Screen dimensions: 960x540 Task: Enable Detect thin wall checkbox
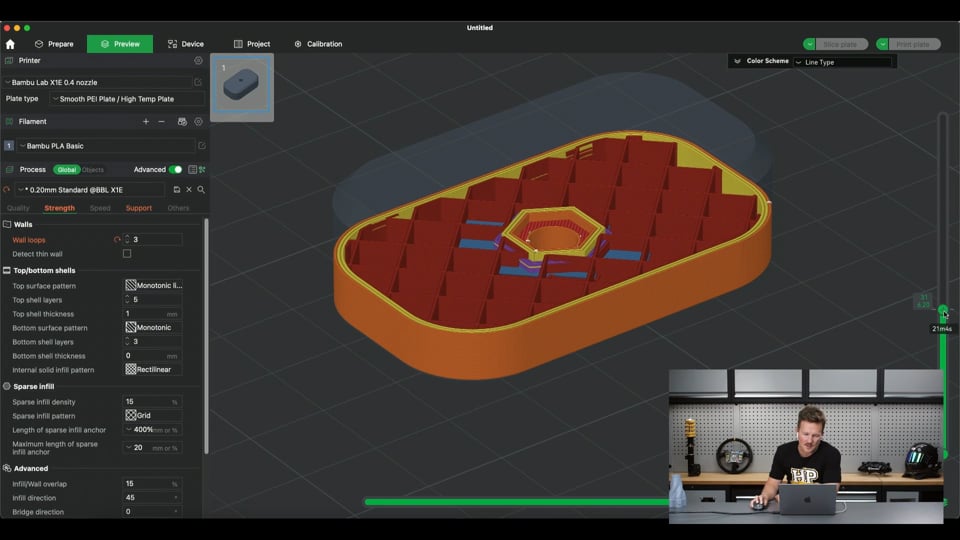click(x=127, y=253)
